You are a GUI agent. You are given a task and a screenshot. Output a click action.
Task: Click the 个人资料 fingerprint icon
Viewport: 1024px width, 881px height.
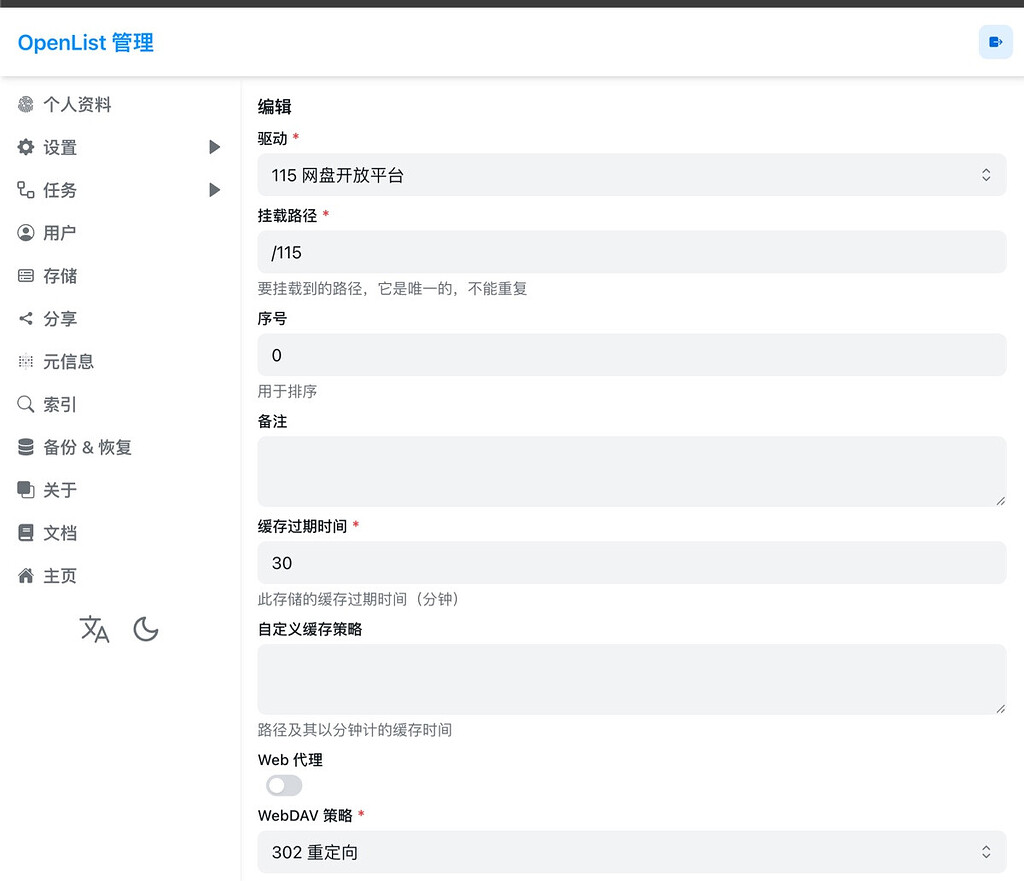pyautogui.click(x=25, y=104)
